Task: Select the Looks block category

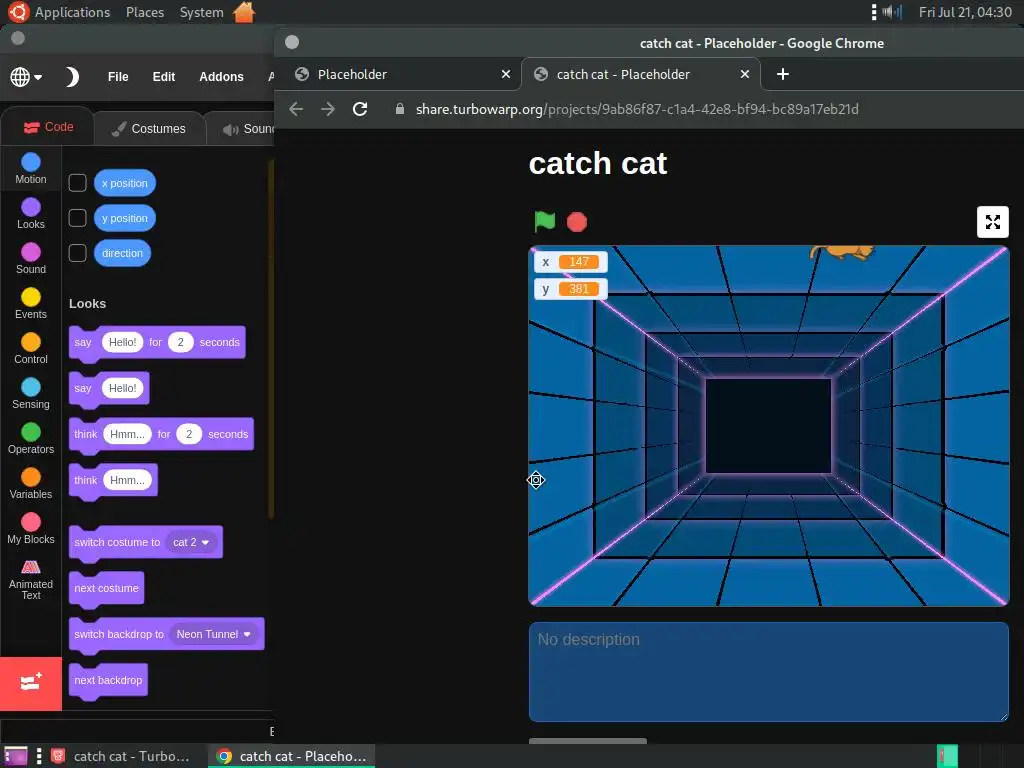Action: pyautogui.click(x=31, y=214)
